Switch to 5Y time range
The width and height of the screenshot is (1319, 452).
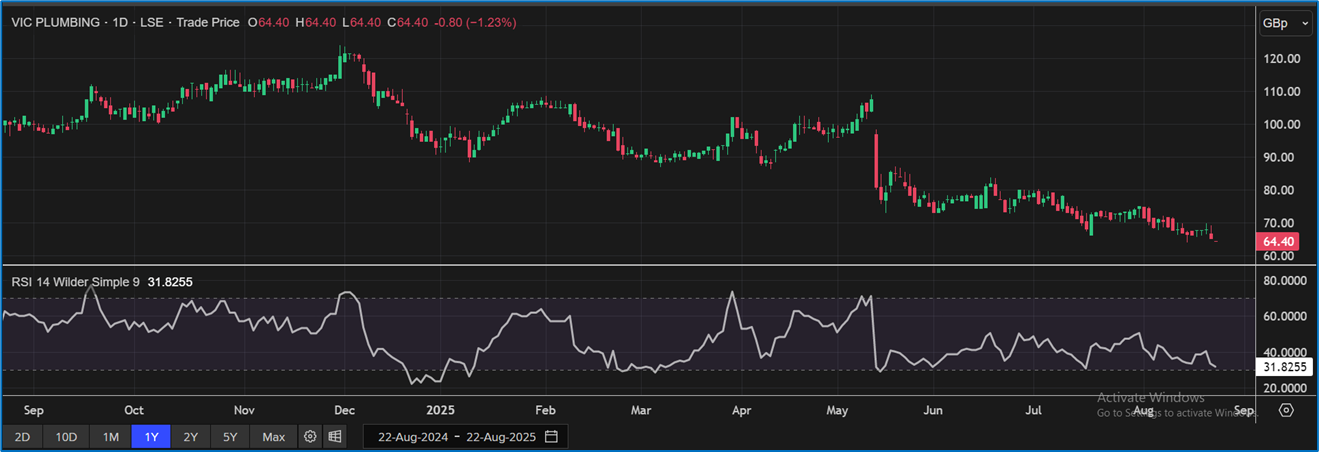230,437
